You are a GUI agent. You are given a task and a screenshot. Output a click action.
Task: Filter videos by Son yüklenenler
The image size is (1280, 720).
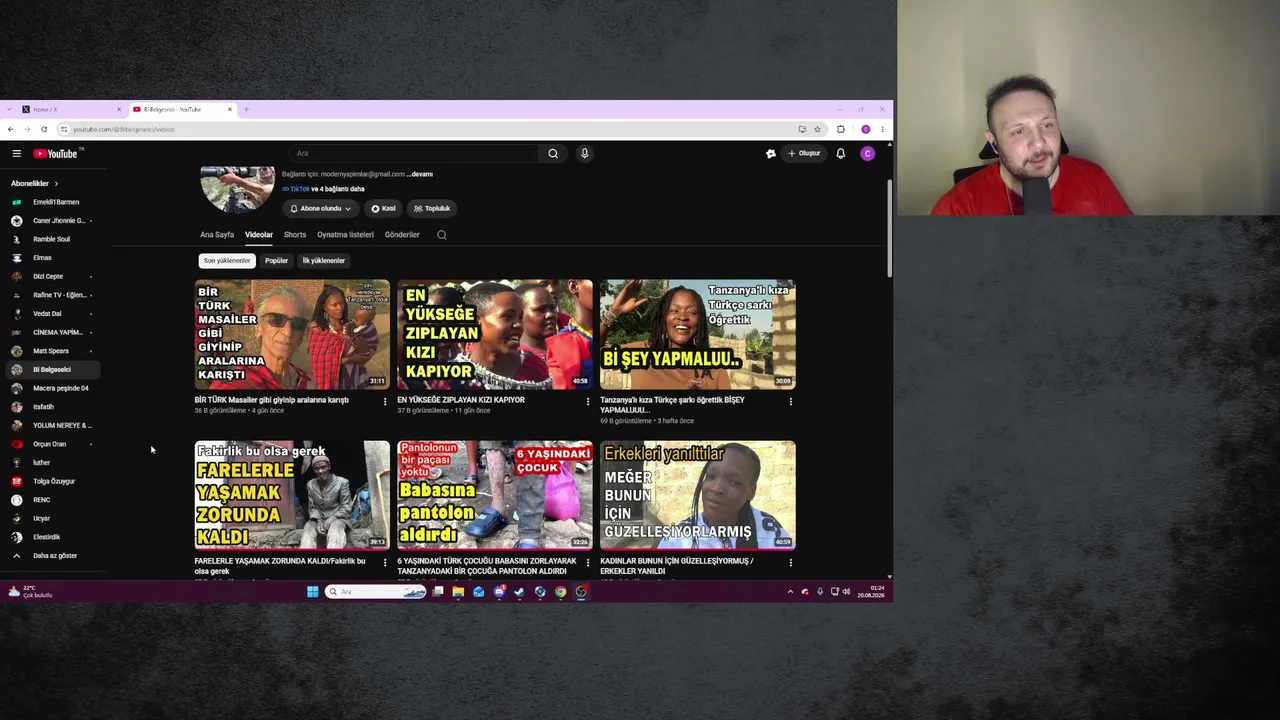[x=227, y=261]
